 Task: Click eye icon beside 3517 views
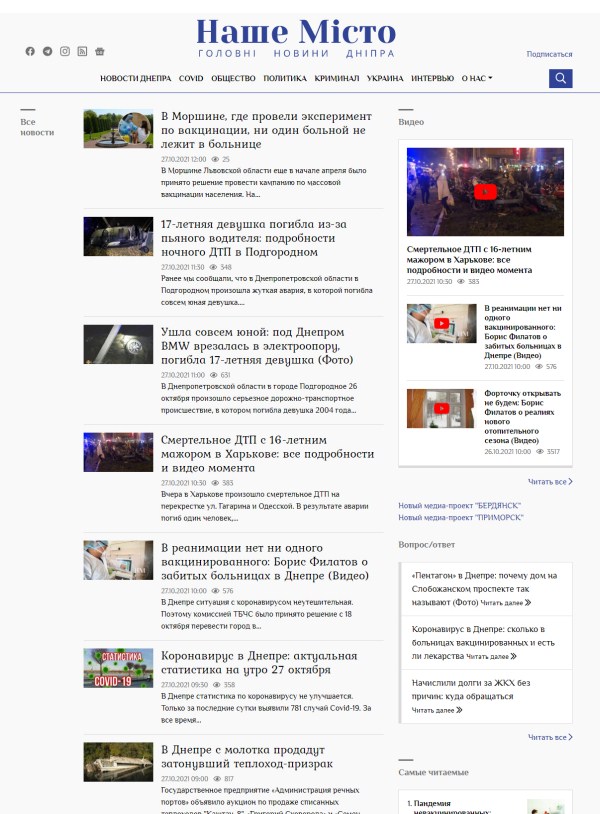[x=539, y=452]
